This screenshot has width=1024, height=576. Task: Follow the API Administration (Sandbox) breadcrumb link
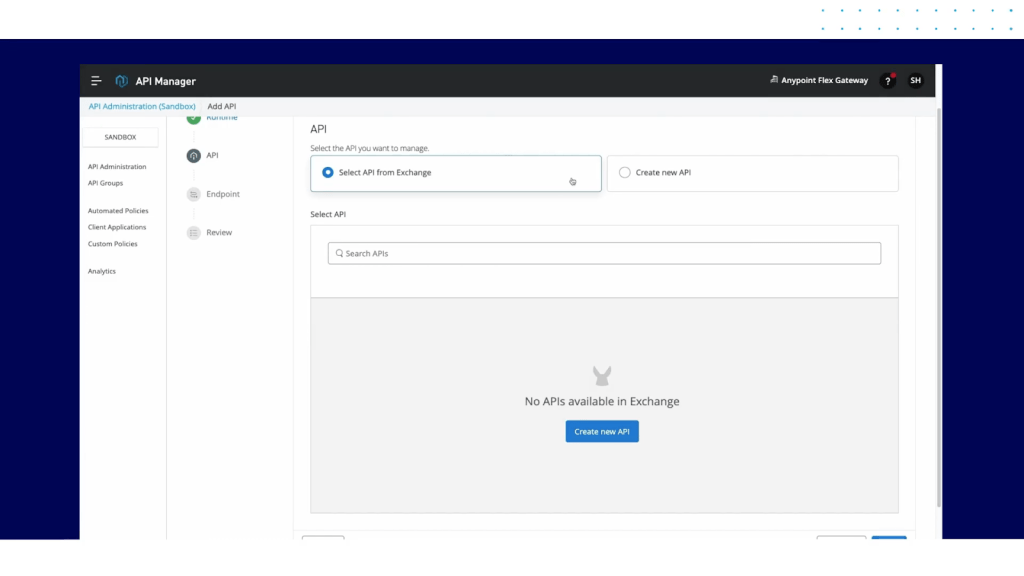[142, 106]
